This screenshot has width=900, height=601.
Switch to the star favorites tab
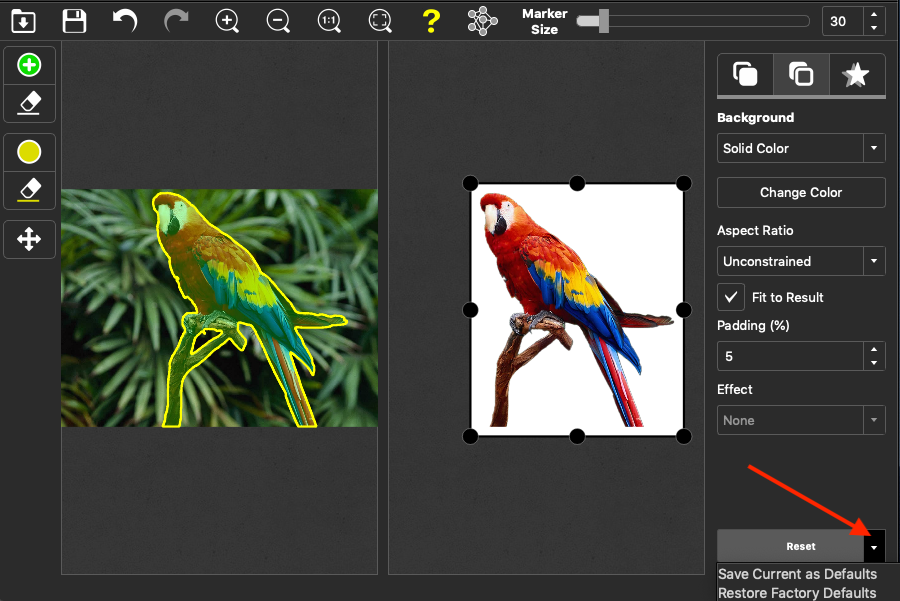856,74
